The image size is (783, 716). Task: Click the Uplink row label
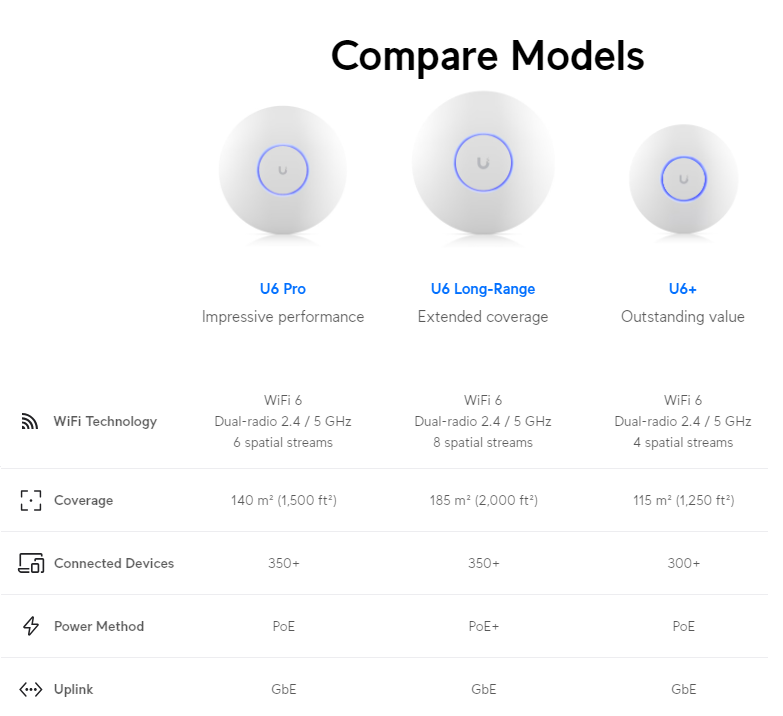(73, 690)
